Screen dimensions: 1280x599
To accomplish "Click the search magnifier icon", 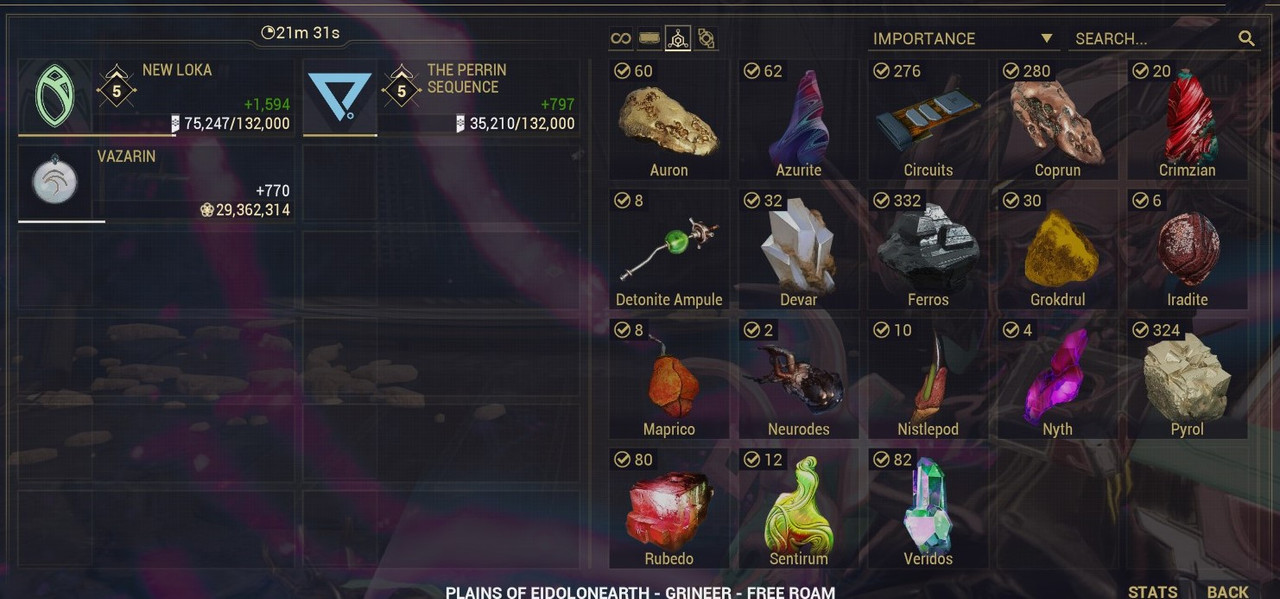I will (x=1246, y=38).
